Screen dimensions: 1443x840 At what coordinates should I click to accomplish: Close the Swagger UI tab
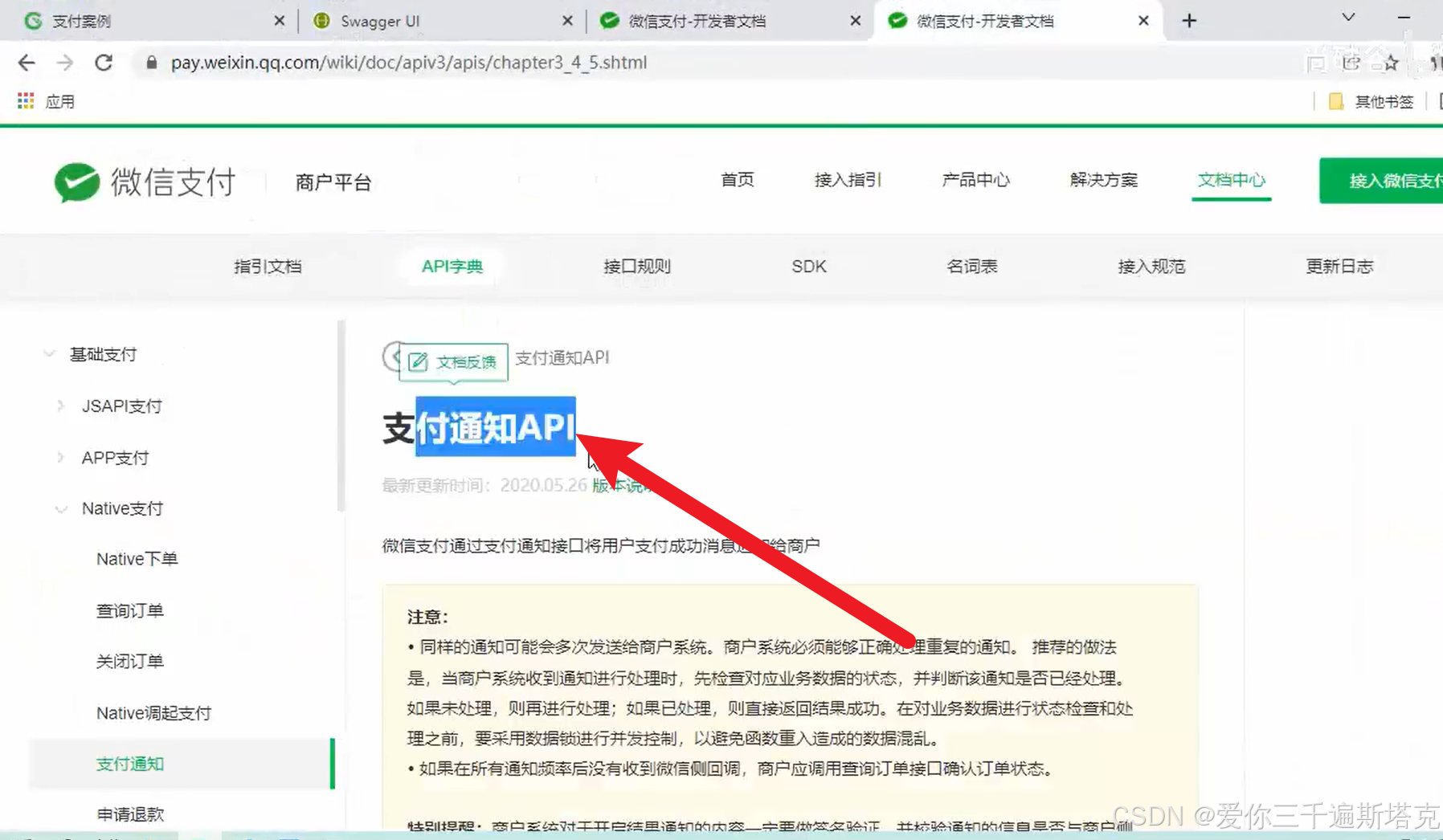567,21
